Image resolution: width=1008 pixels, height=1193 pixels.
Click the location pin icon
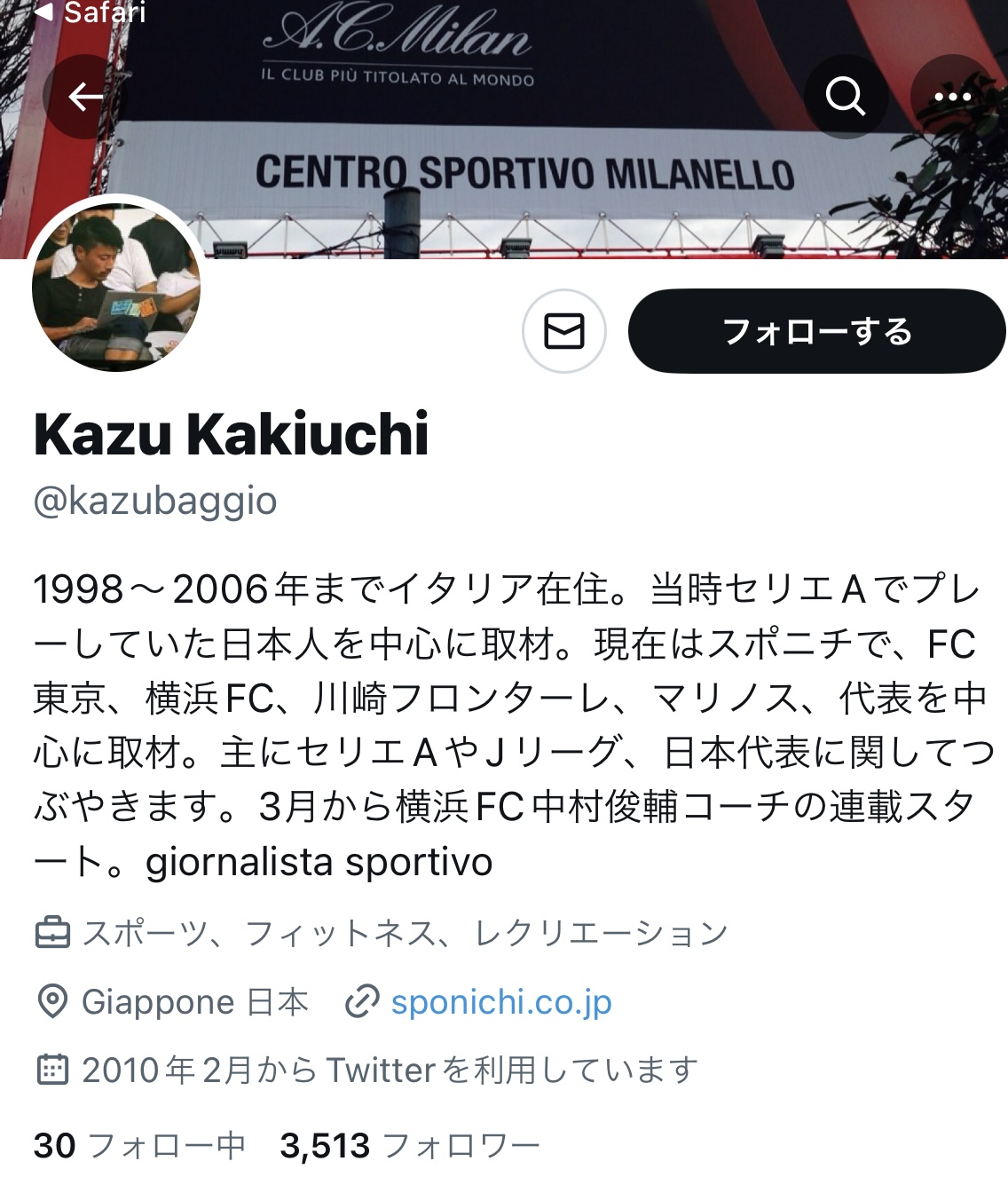click(x=52, y=1001)
